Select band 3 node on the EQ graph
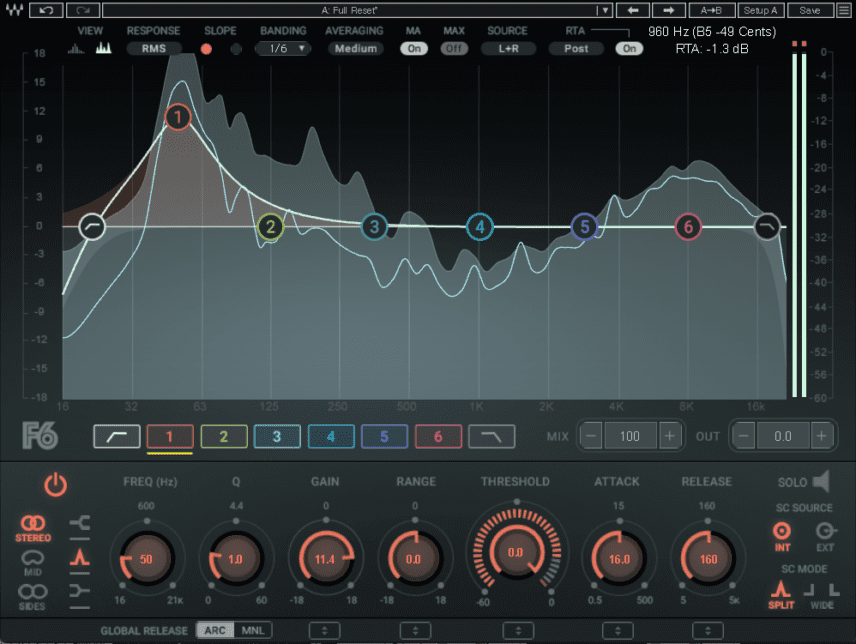Screen dimensions: 856x644 point(374,226)
